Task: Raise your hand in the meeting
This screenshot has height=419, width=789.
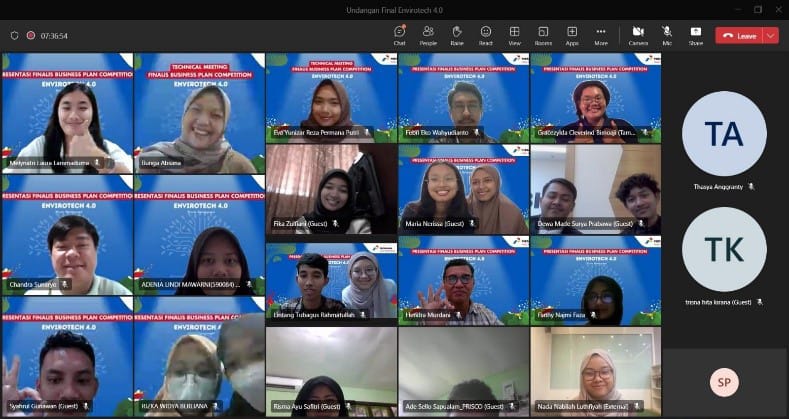Action: (456, 35)
